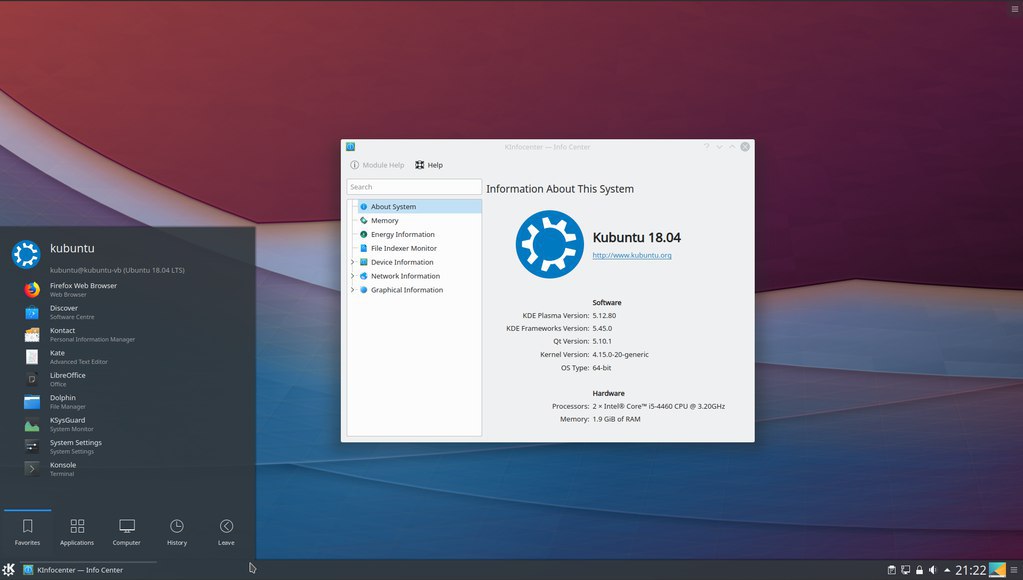
Task: Select Device Information tree item
Action: (402, 262)
